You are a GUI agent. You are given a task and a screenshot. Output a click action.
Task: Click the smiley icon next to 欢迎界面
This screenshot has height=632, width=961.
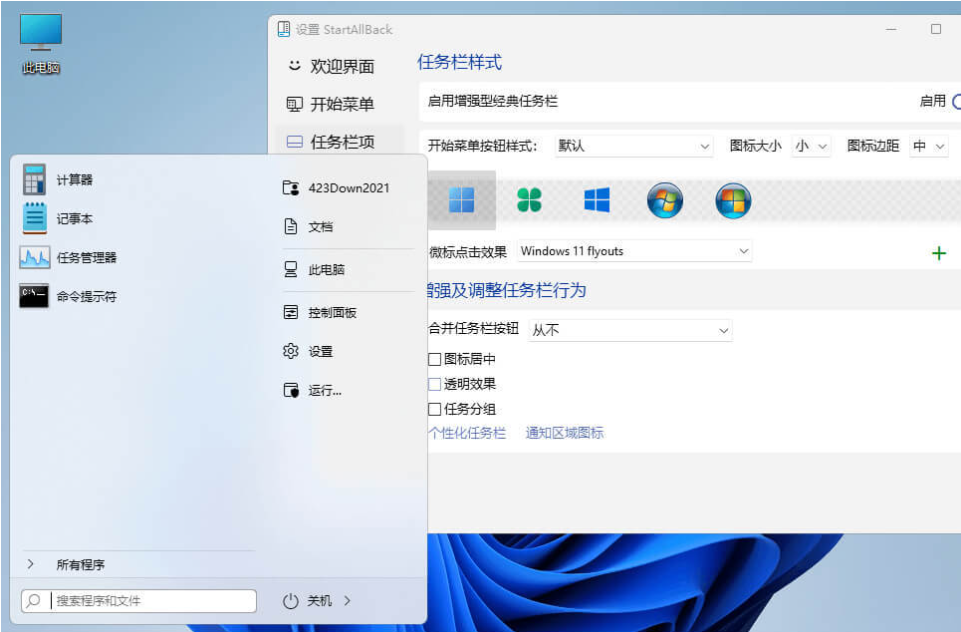[295, 65]
